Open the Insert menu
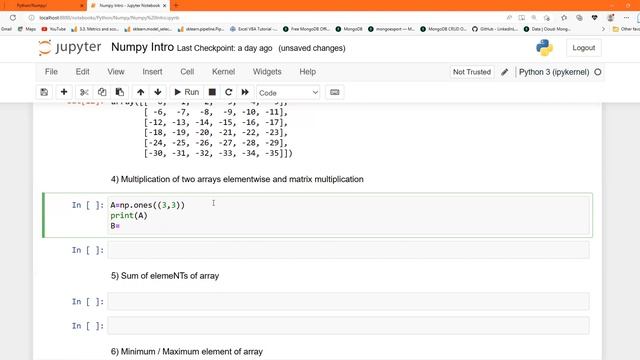 coord(152,72)
